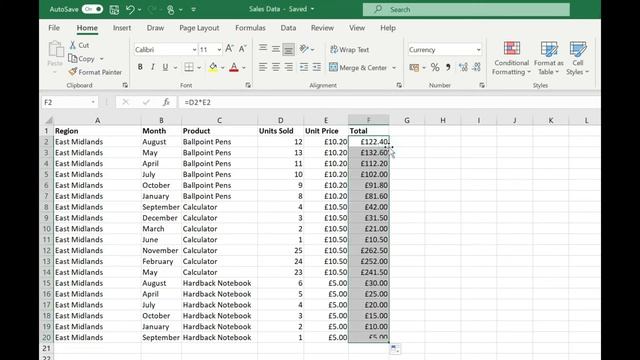The width and height of the screenshot is (640, 360).
Task: Switch to the Data tab
Action: coord(288,28)
